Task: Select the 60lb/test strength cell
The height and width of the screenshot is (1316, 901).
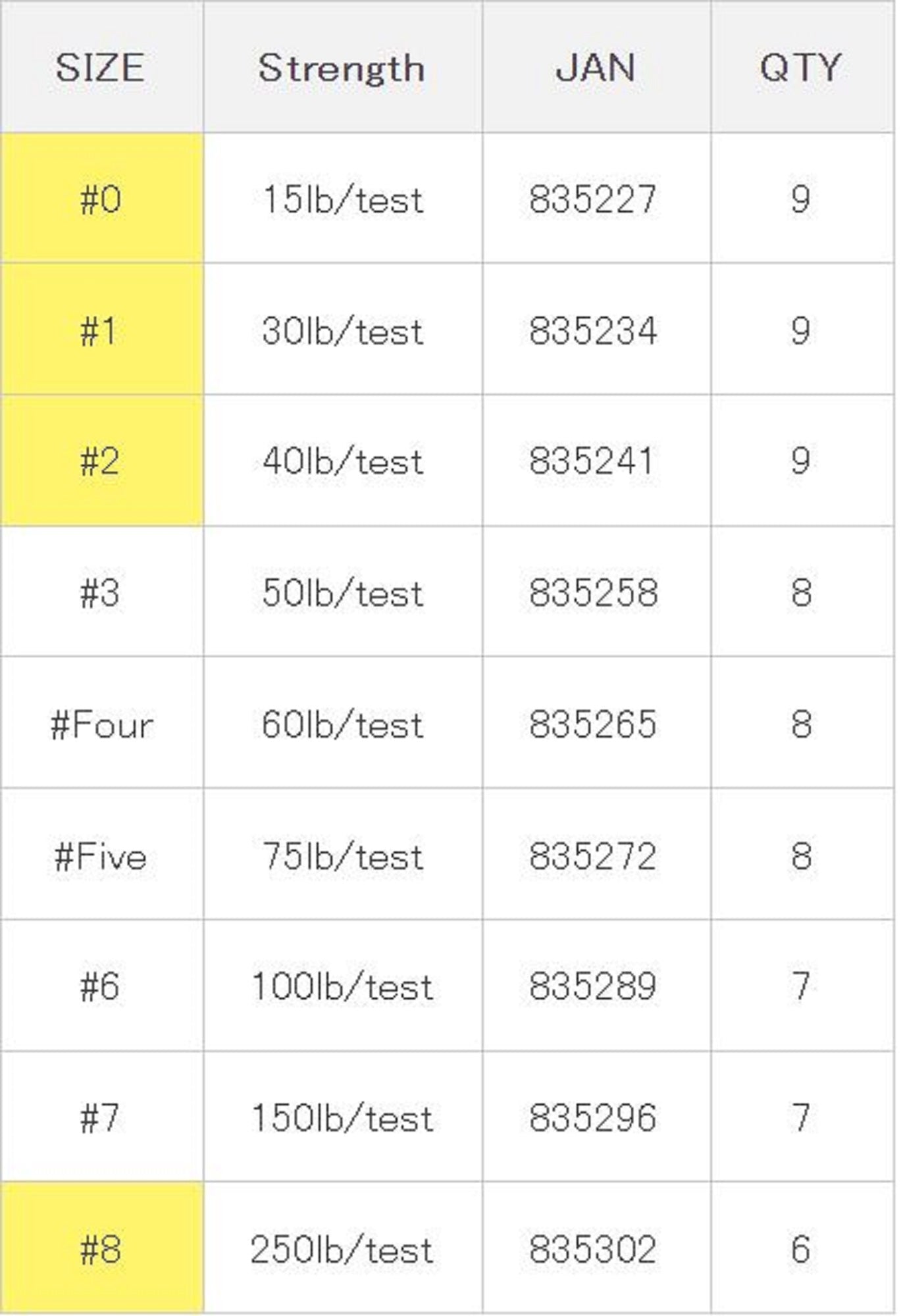Action: coord(342,724)
